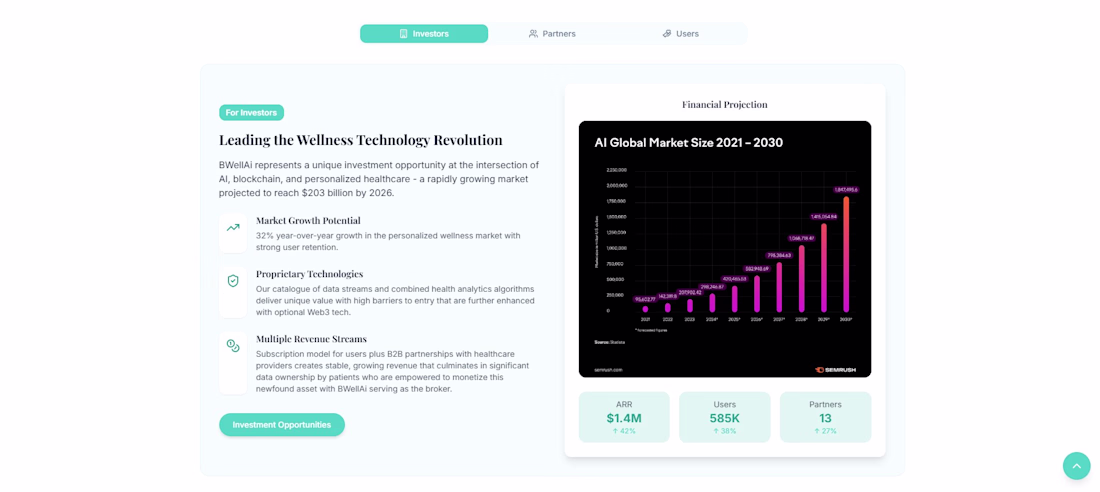Click the Market Growth trending arrow icon
Screen dimensions: 1100x492
tap(233, 227)
